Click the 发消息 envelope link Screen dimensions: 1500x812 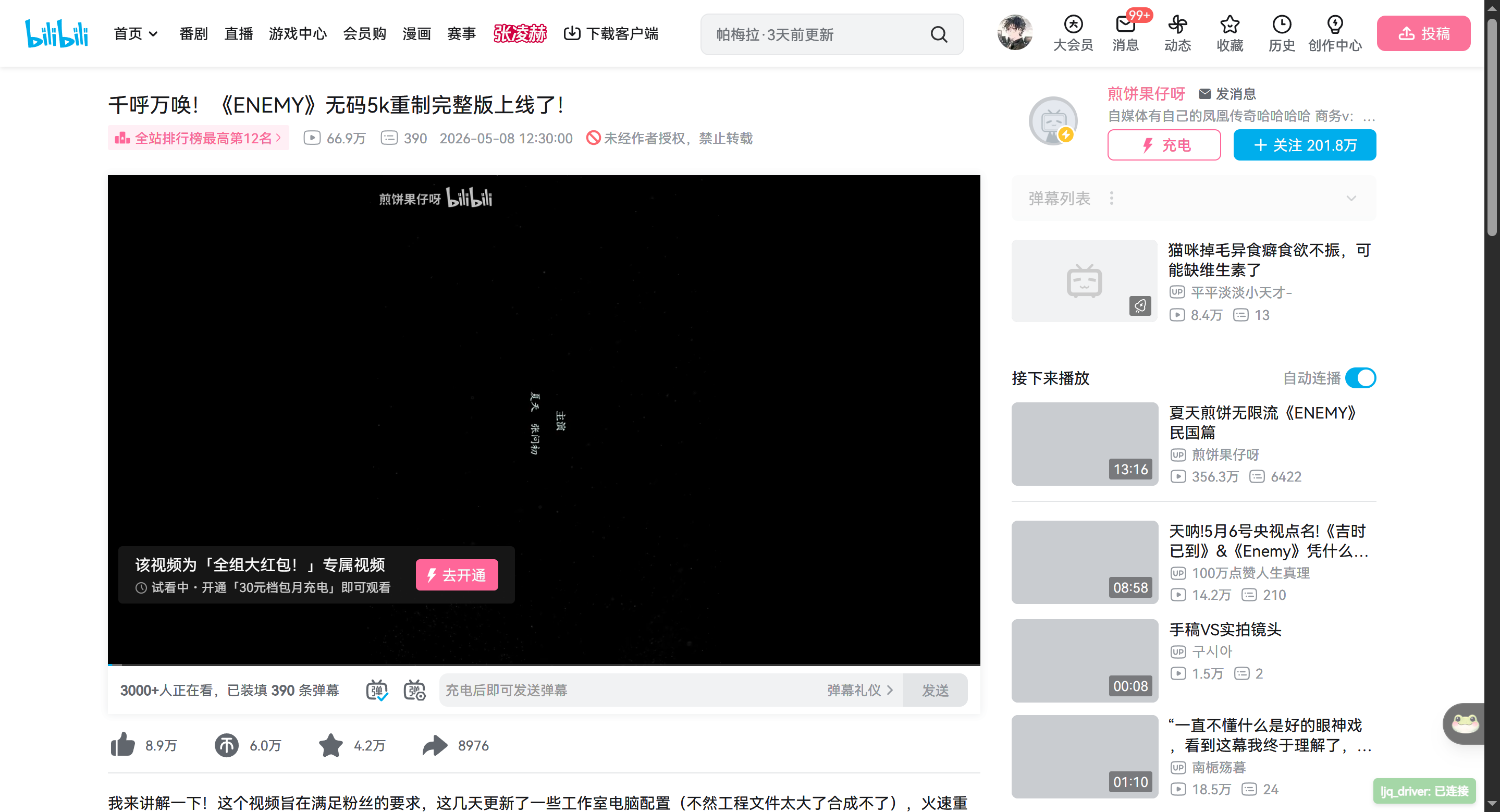click(1227, 94)
